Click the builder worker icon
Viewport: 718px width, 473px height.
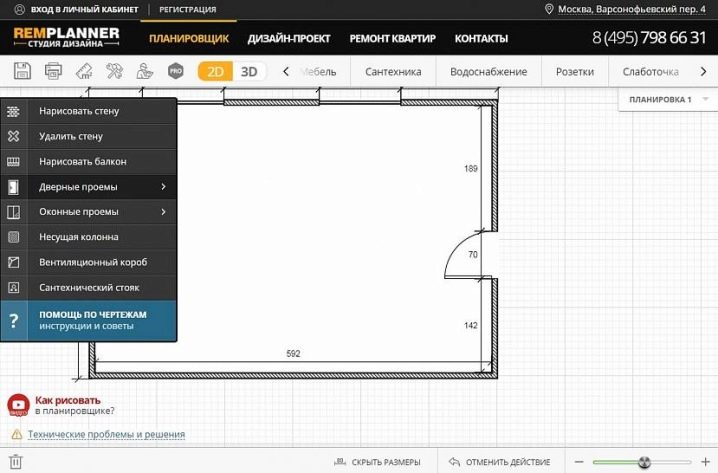pos(145,72)
